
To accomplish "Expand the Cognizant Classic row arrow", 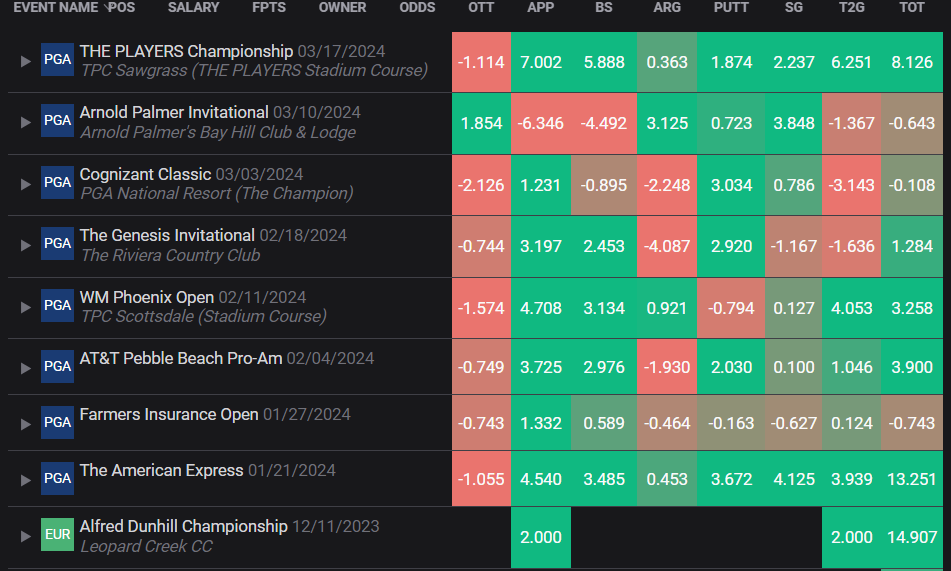I will pyautogui.click(x=25, y=184).
